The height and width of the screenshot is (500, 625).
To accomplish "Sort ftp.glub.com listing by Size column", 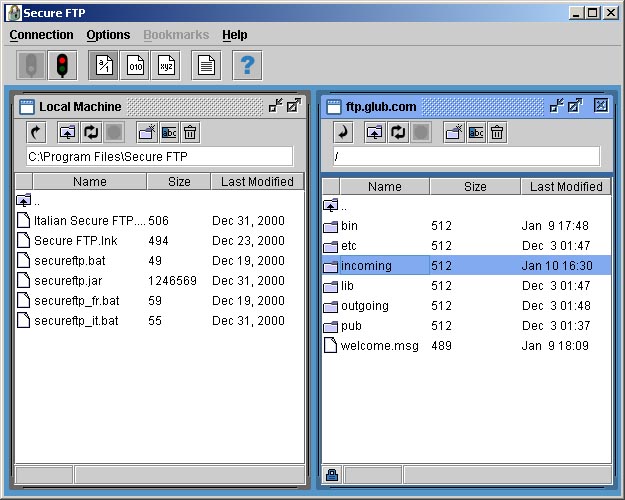I will (475, 187).
